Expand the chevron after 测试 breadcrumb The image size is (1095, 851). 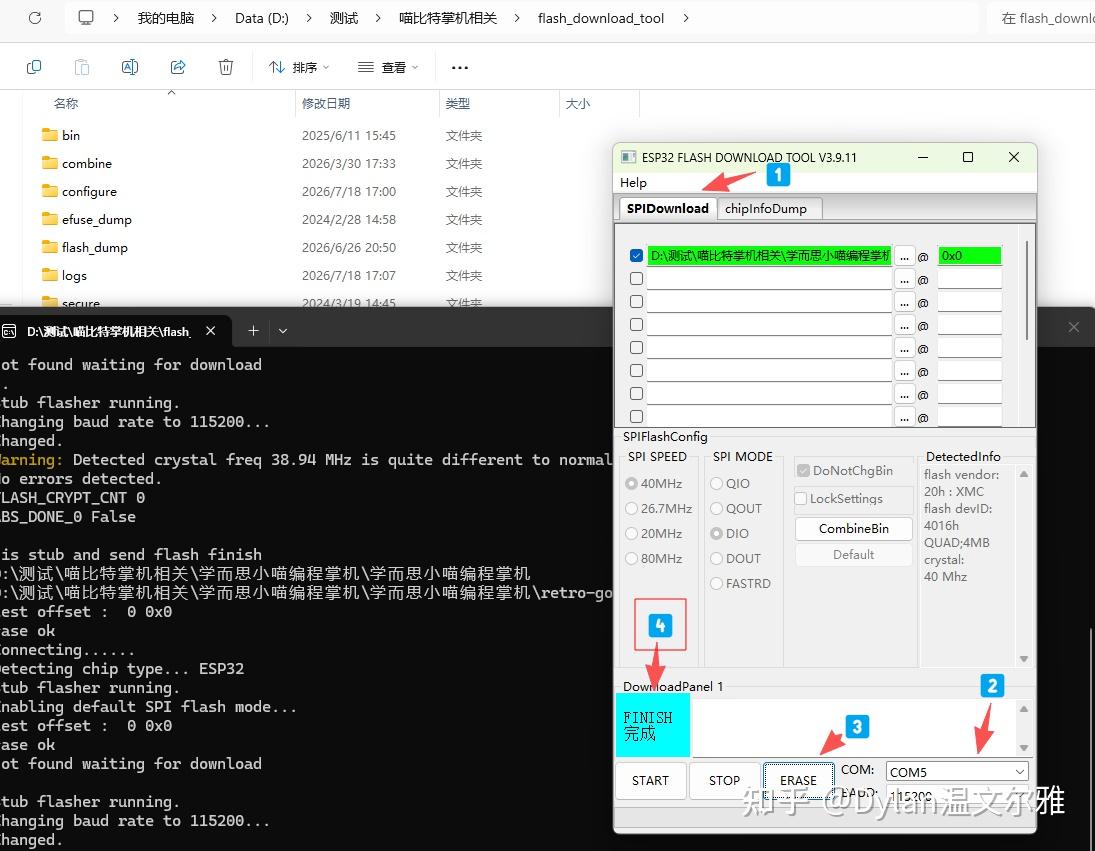coord(378,18)
